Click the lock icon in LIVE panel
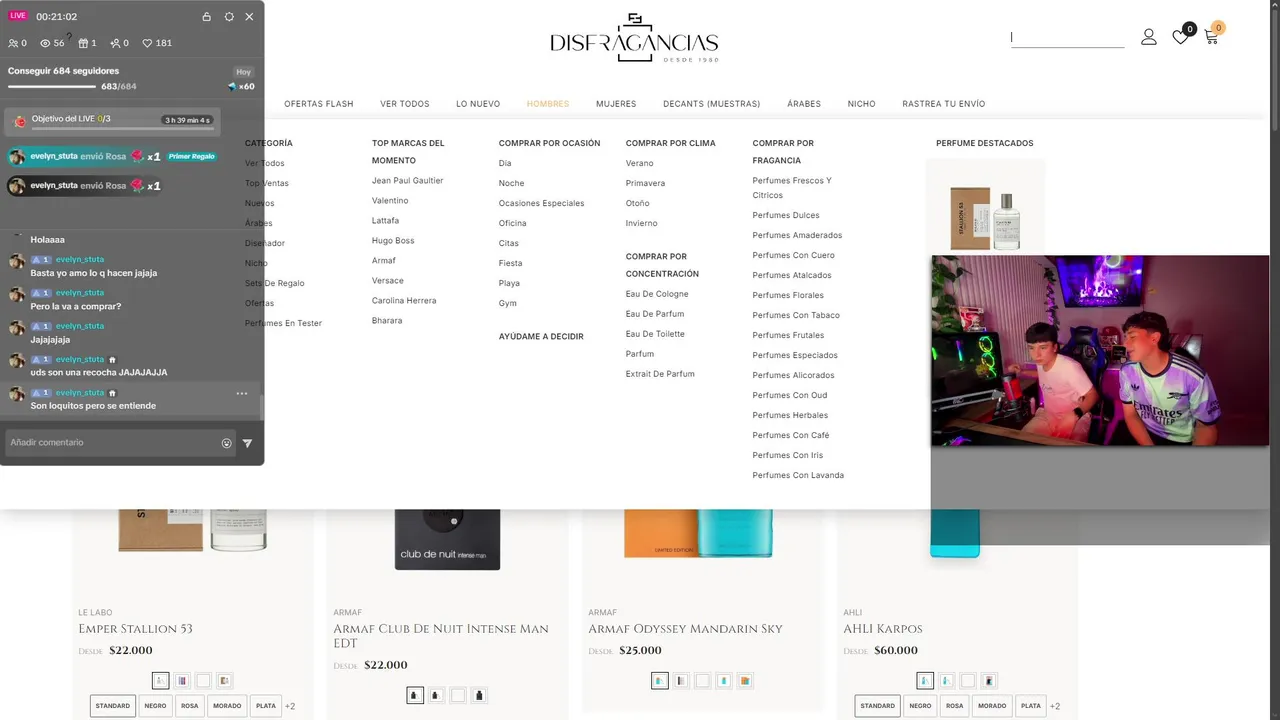This screenshot has width=1280, height=720. [x=207, y=17]
